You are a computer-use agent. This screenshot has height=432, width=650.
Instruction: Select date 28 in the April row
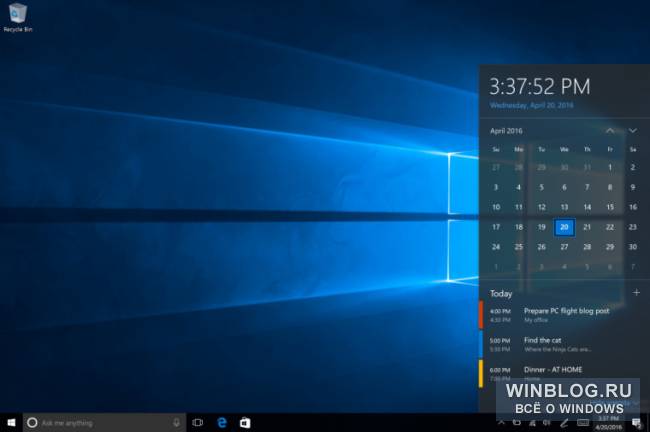tap(587, 247)
